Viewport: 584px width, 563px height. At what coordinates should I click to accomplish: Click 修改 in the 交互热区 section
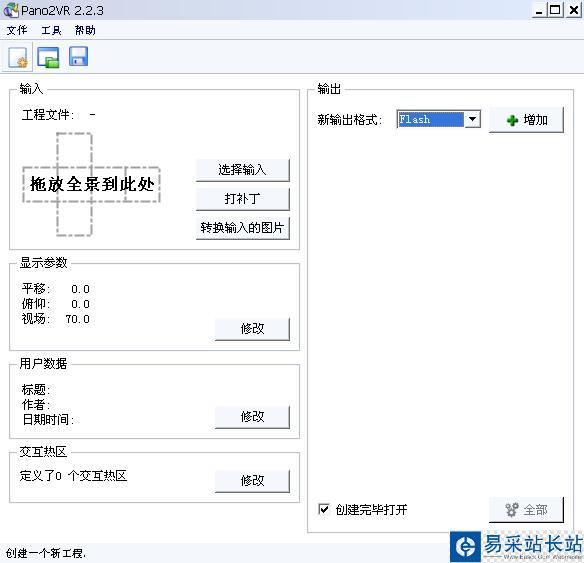(x=252, y=481)
